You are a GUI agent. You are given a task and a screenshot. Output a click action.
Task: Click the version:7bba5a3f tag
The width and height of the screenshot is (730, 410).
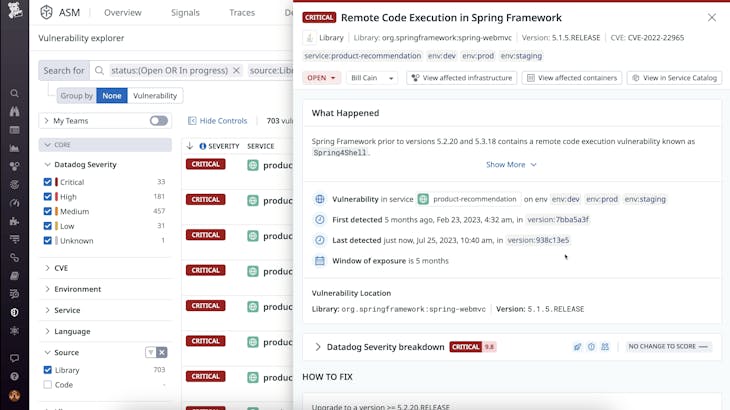(558, 220)
